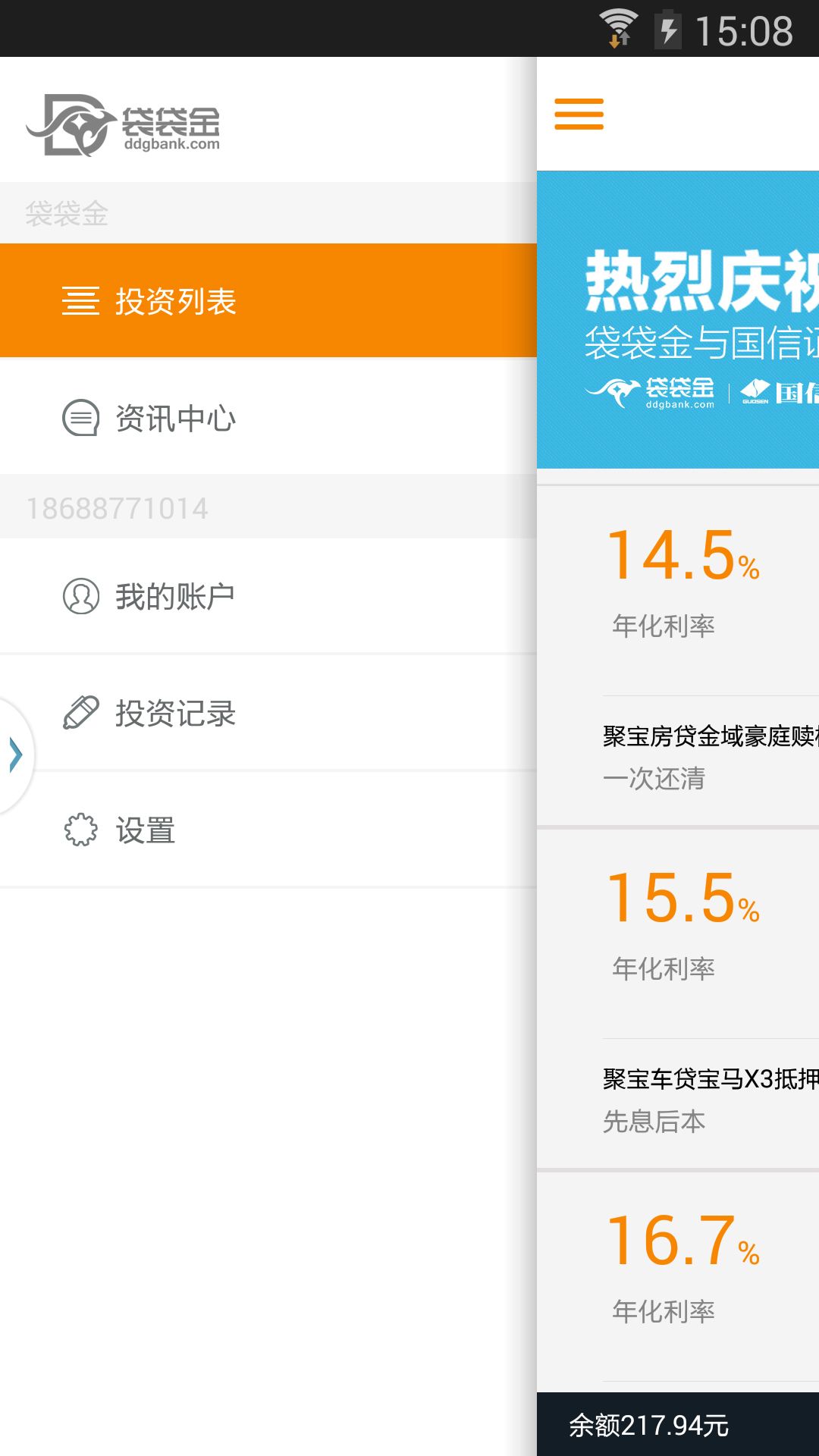Tap the white 袋袋金 logo in banner
Image resolution: width=819 pixels, height=1456 pixels.
pos(650,392)
